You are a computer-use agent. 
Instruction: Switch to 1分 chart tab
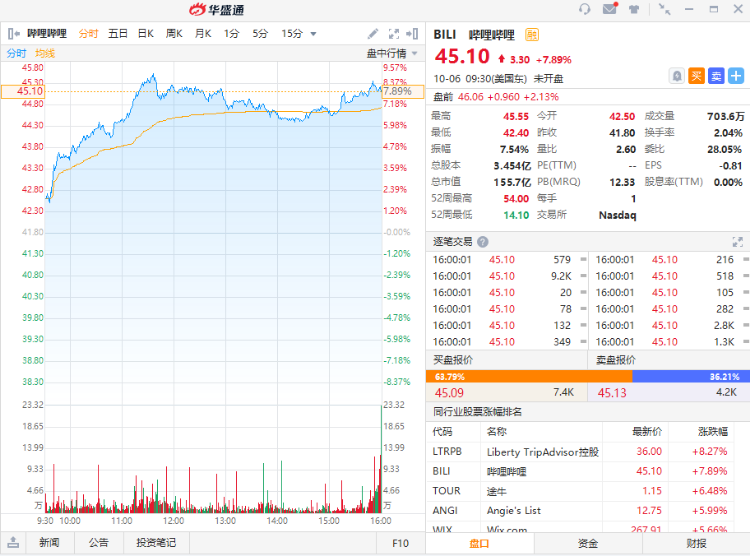click(231, 33)
